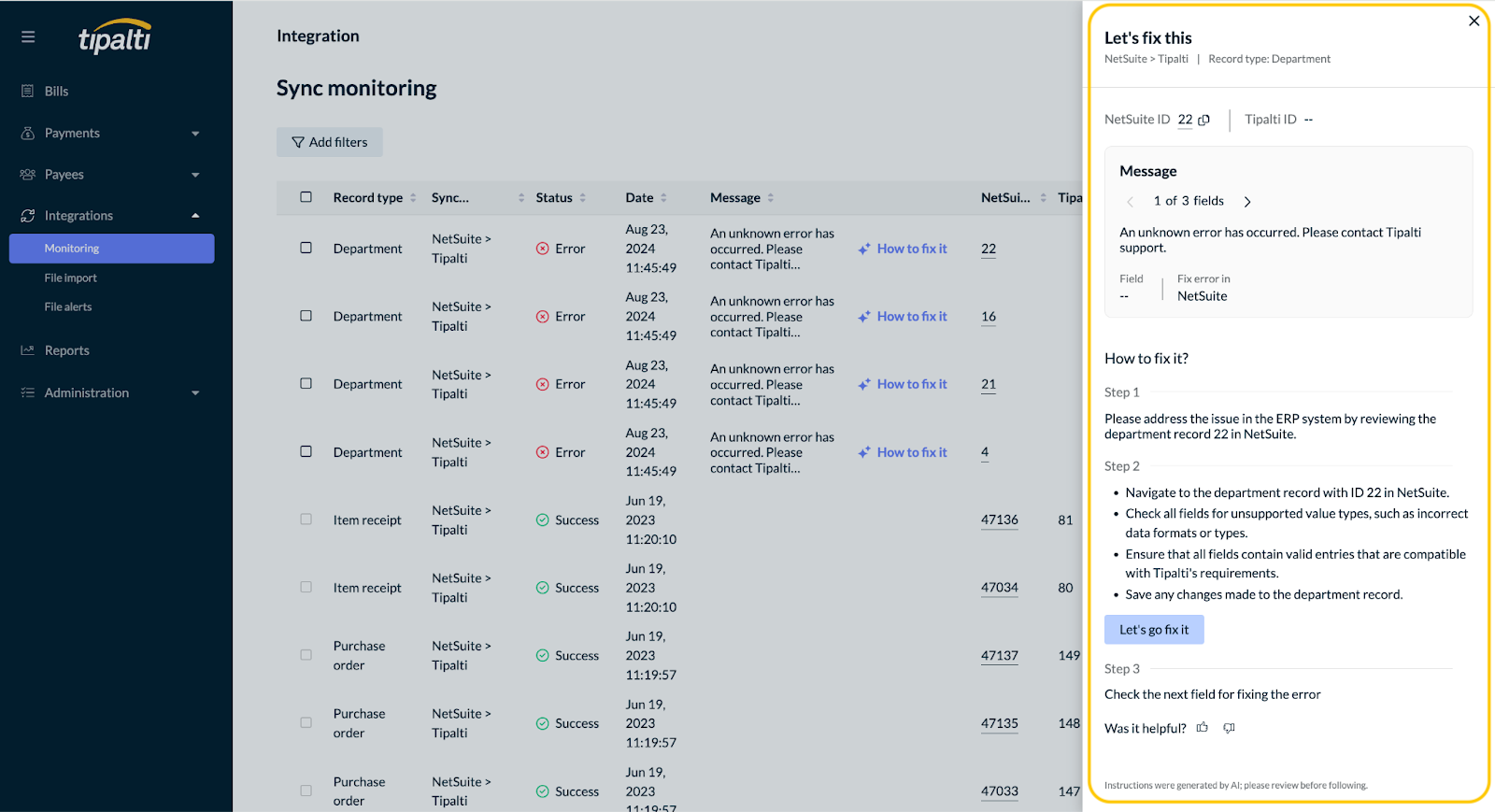The width and height of the screenshot is (1495, 812).
Task: Expand the Payments menu arrow
Action: (x=195, y=134)
